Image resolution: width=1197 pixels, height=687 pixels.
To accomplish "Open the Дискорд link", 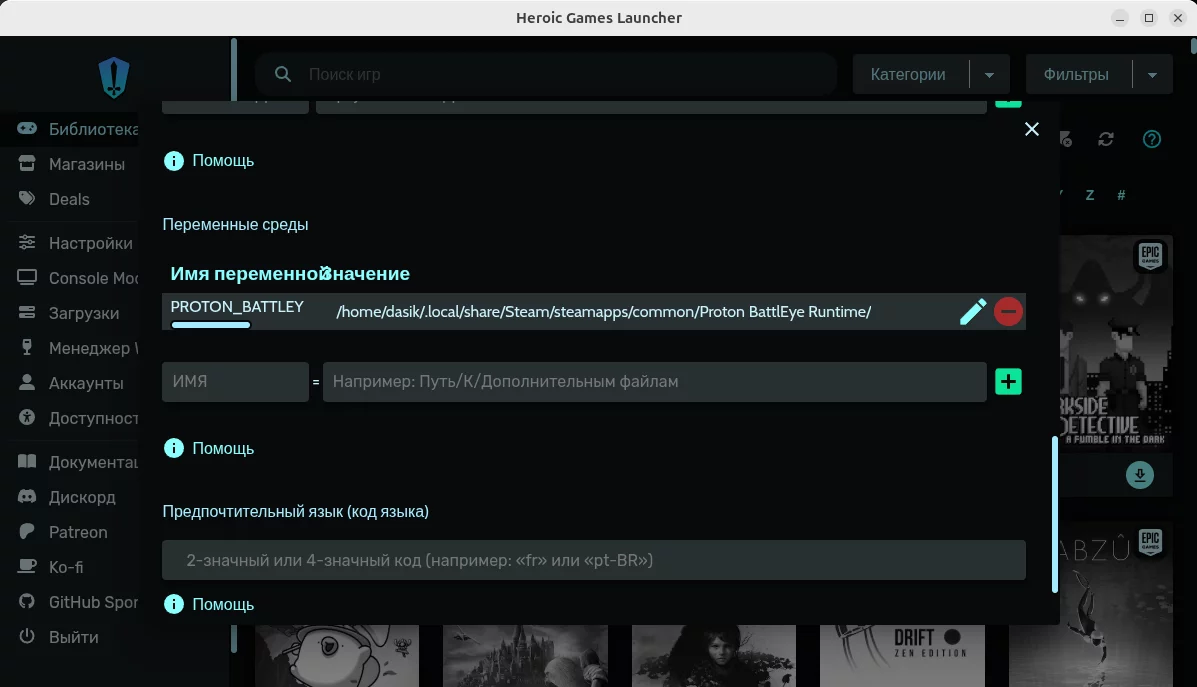I will 66,498.
